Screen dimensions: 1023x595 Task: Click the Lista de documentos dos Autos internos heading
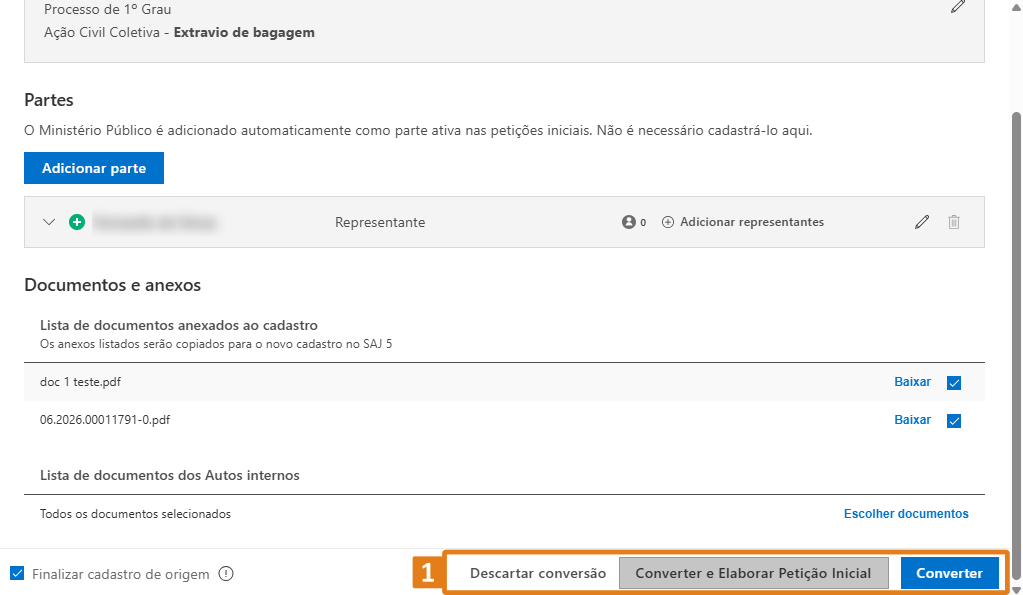(170, 475)
